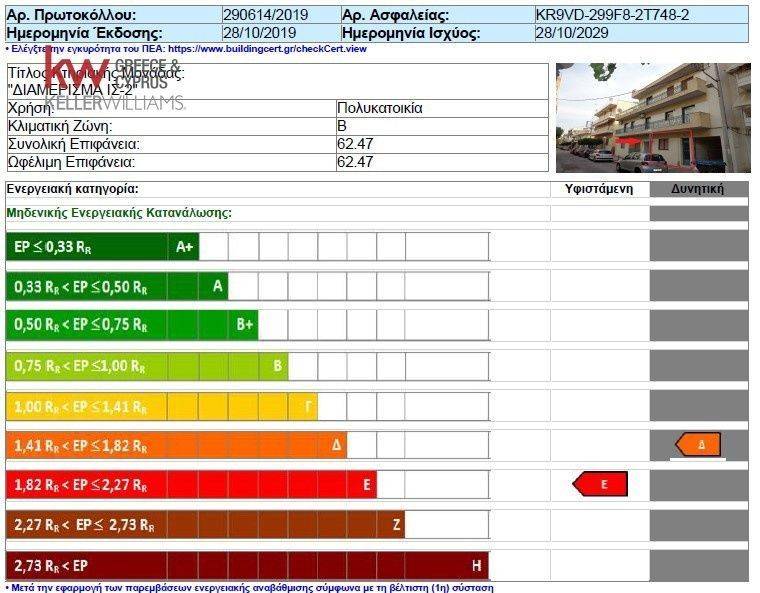
Task: Click the light green B class bar
Action: pos(147,366)
